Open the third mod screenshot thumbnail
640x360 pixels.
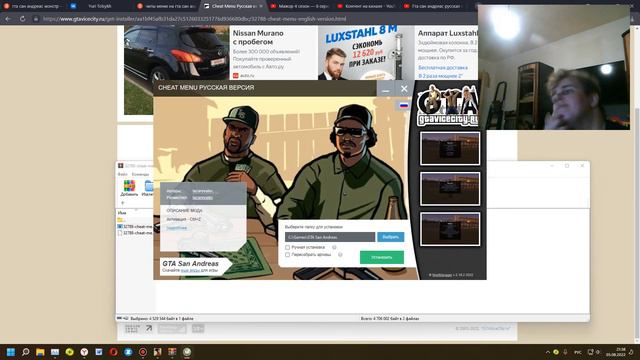[450, 229]
